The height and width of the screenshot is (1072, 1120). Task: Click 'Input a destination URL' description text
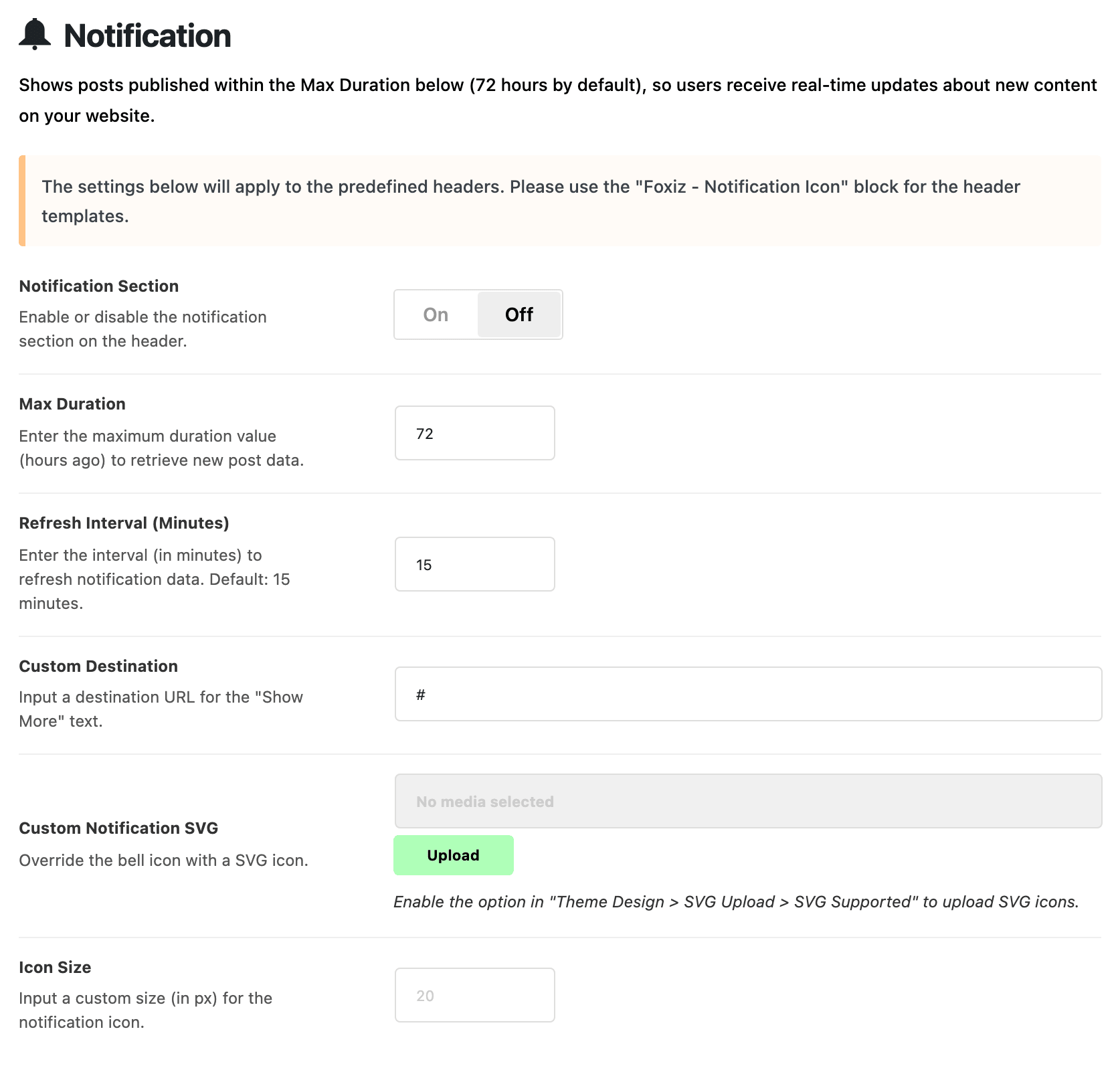[161, 709]
